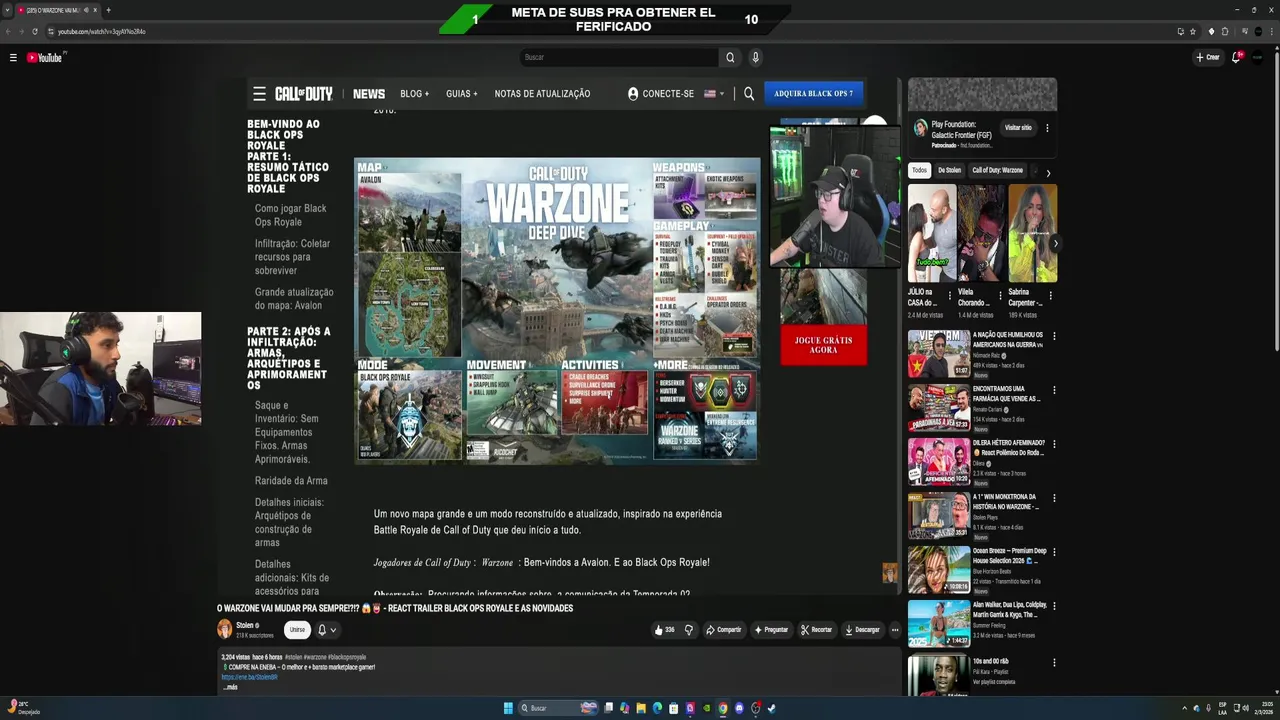
Task: Expand the description with '...más'
Action: point(230,687)
